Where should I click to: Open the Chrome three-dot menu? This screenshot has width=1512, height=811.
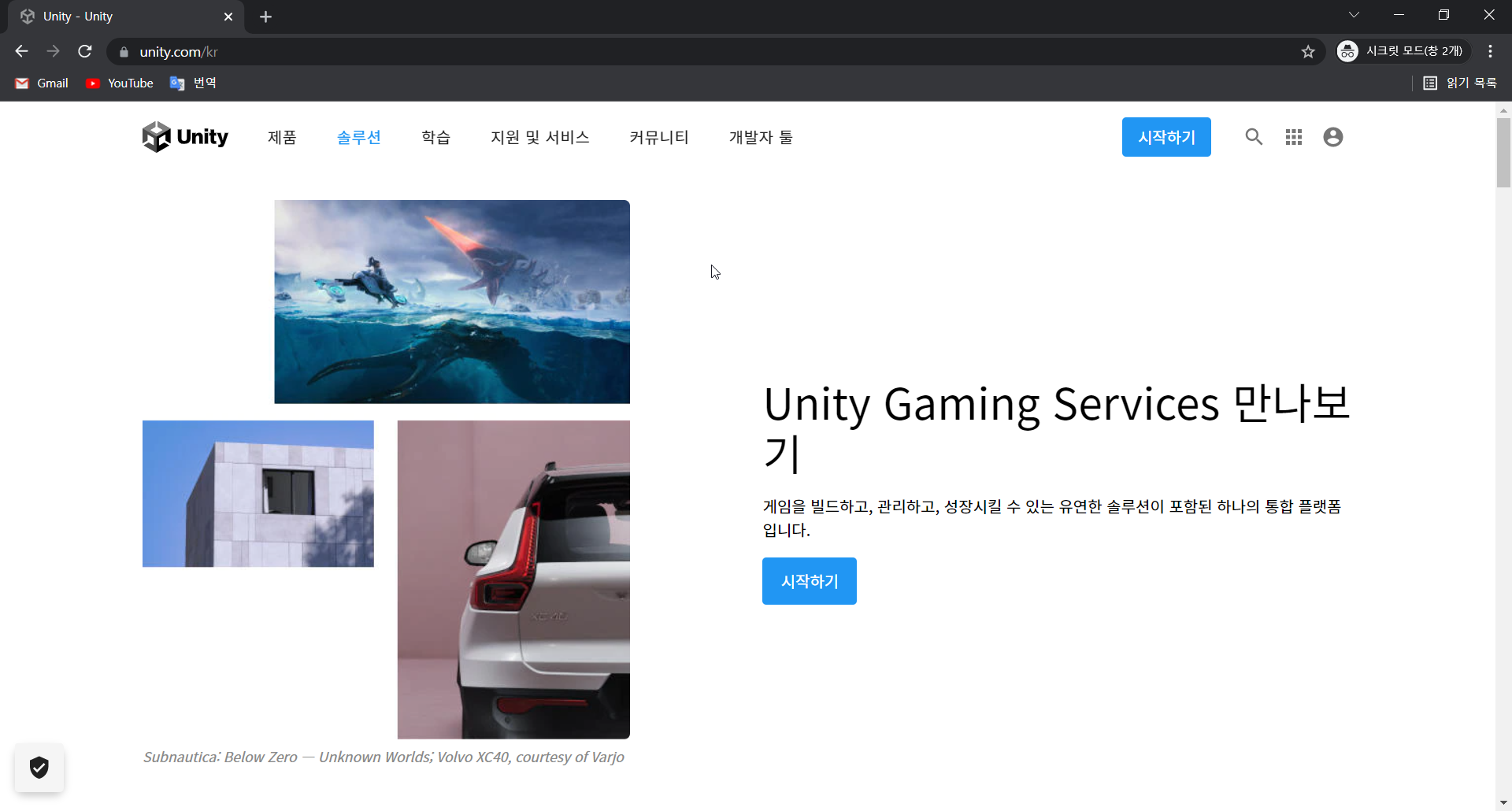click(x=1490, y=51)
